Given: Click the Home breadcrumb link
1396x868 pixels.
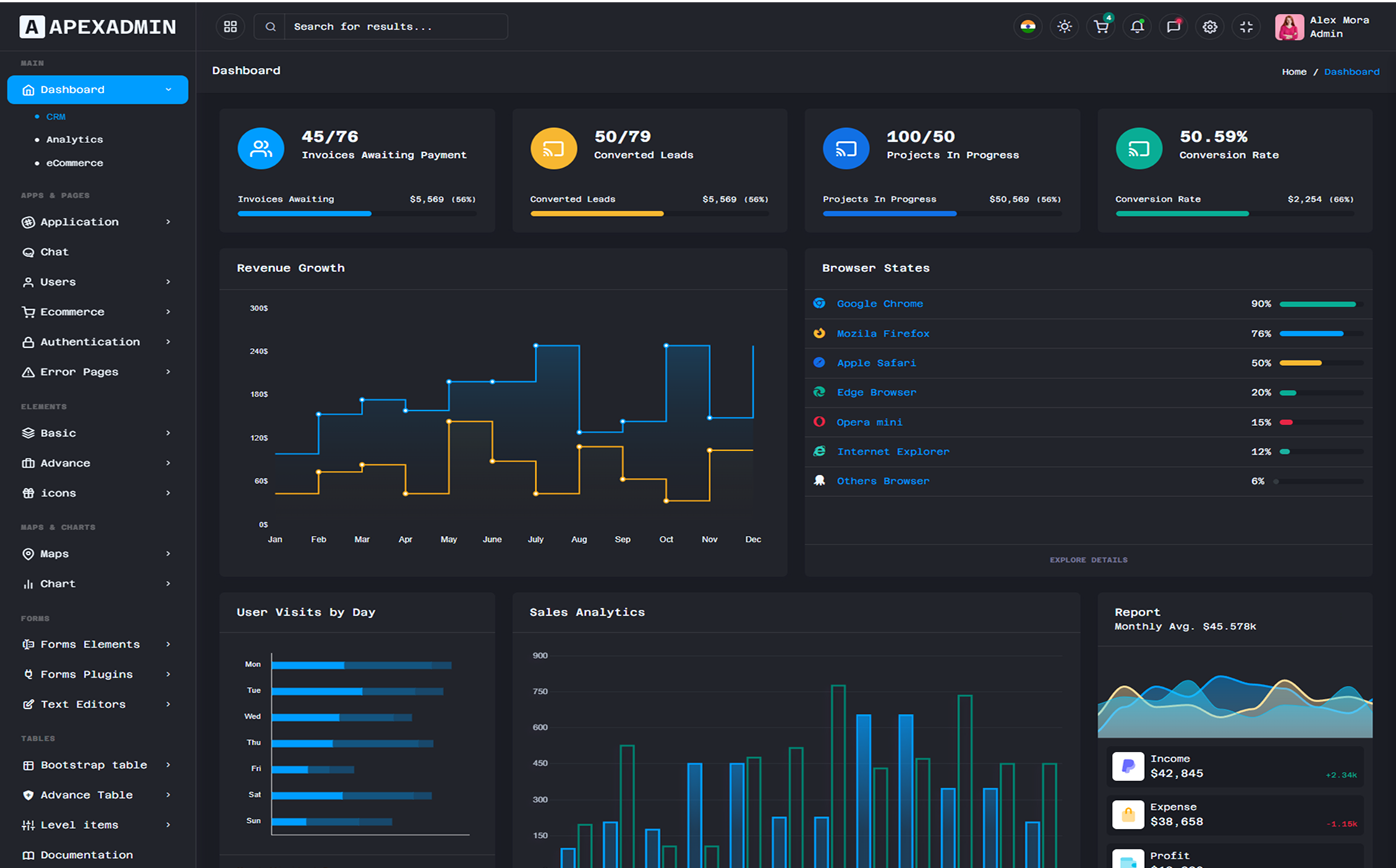Looking at the screenshot, I should 1294,72.
